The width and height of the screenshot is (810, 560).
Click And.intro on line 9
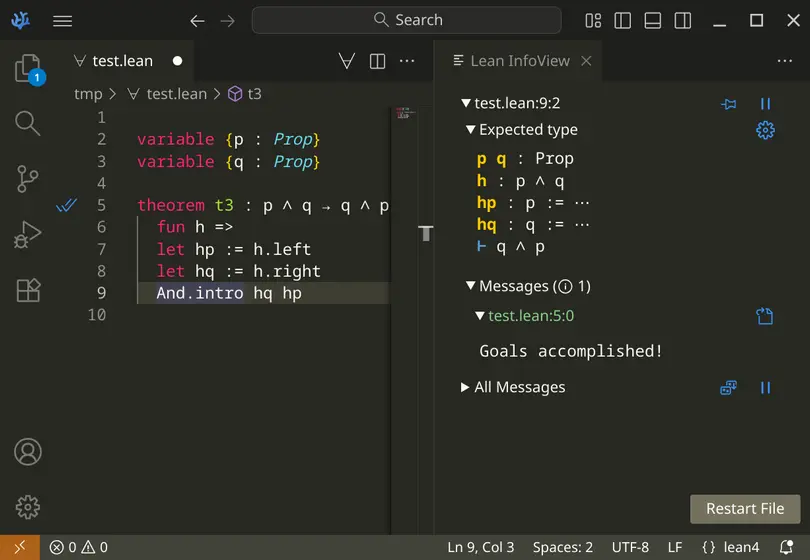200,293
